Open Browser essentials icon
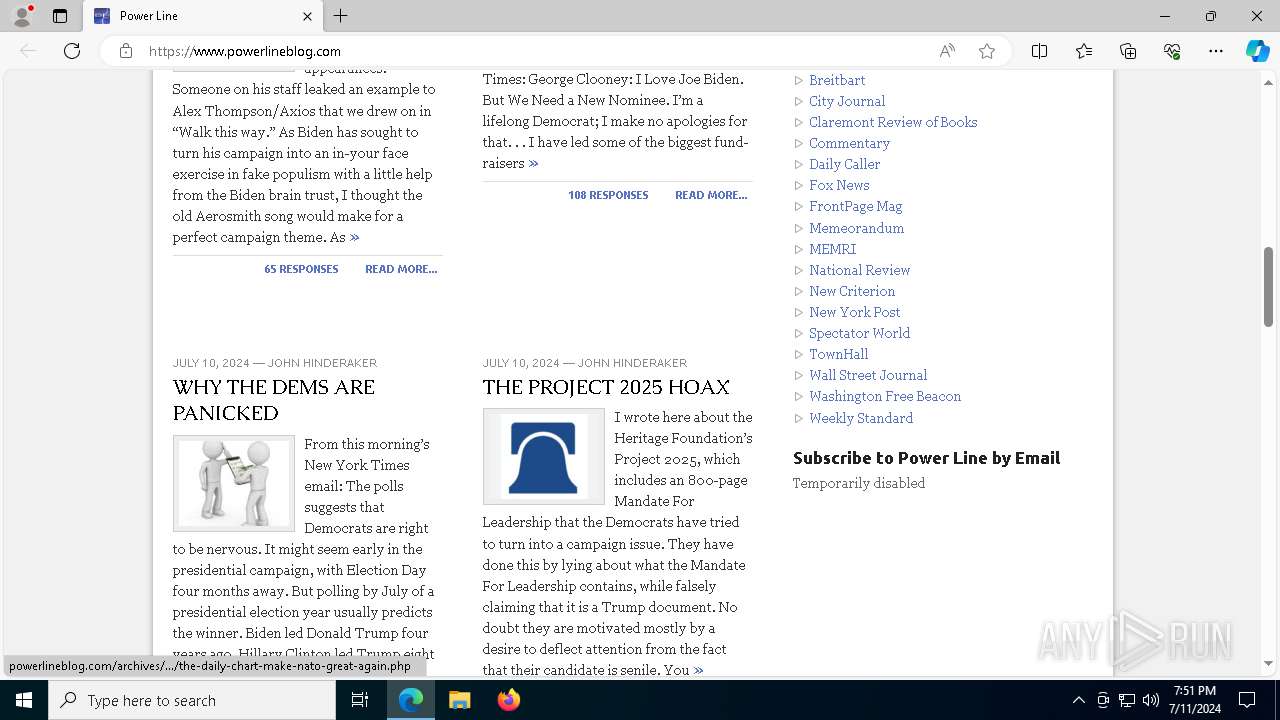The width and height of the screenshot is (1280, 720). pyautogui.click(x=1172, y=51)
